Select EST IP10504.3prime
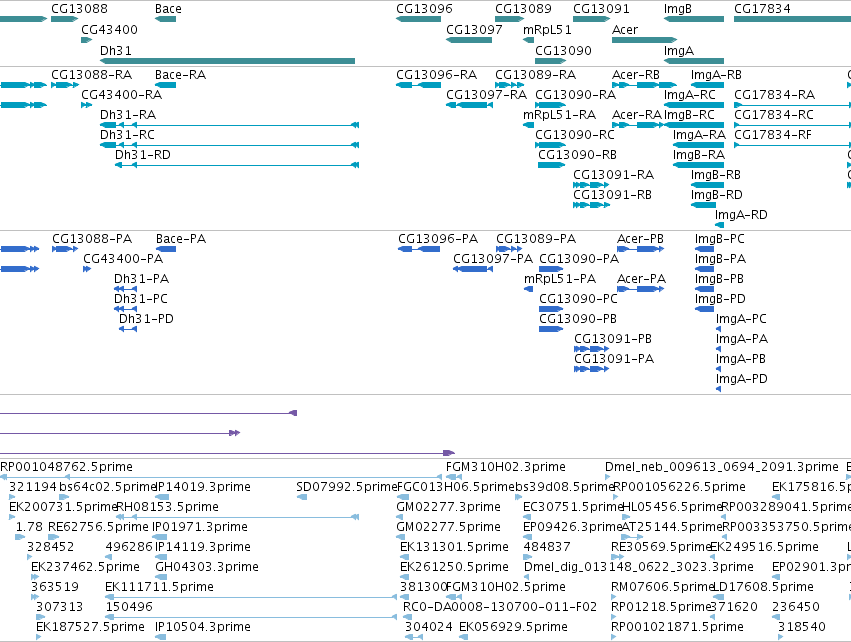851x642 pixels. tap(203, 627)
